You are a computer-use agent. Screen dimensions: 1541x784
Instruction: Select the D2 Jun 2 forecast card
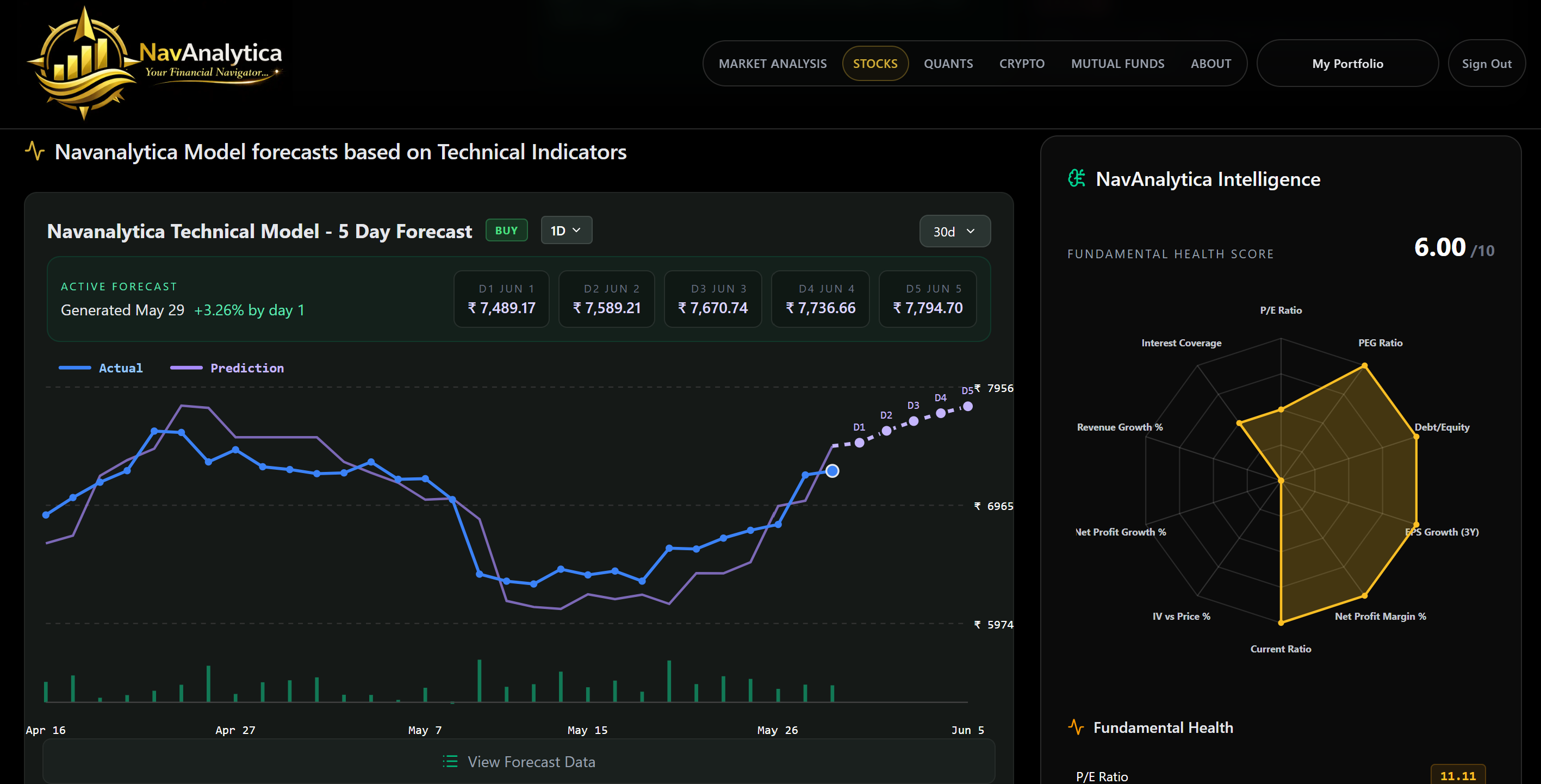tap(607, 299)
